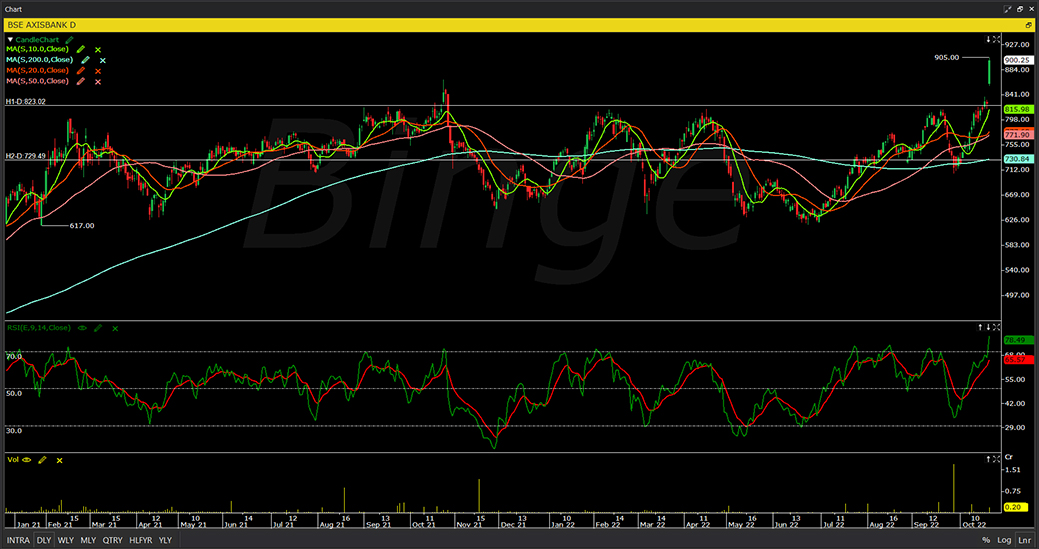The width and height of the screenshot is (1039, 549).
Task: Switch to WLY timeframe
Action: pos(66,540)
